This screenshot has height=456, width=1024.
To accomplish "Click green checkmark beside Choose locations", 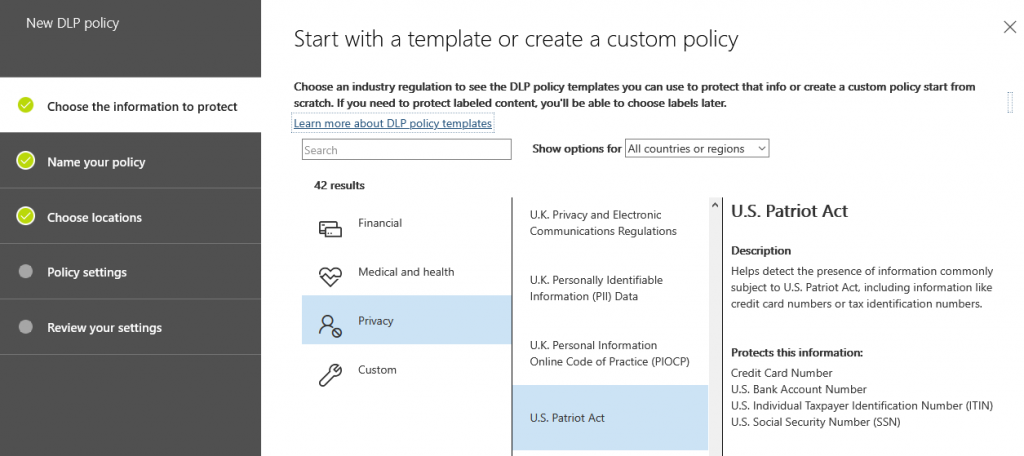I will pyautogui.click(x=26, y=217).
